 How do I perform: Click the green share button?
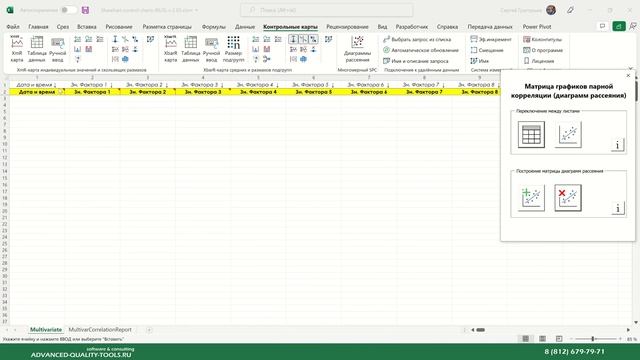pyautogui.click(x=619, y=26)
